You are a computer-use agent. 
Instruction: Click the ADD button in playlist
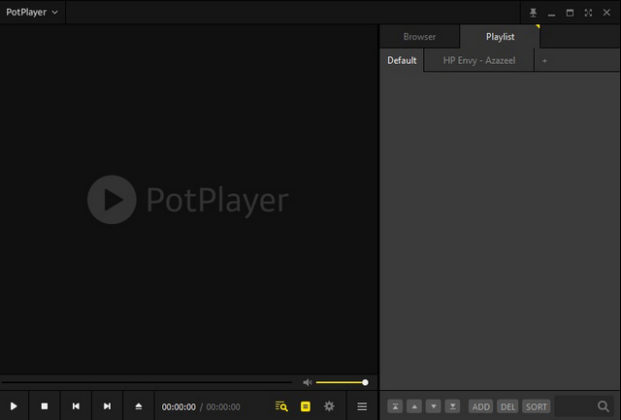[x=481, y=407]
